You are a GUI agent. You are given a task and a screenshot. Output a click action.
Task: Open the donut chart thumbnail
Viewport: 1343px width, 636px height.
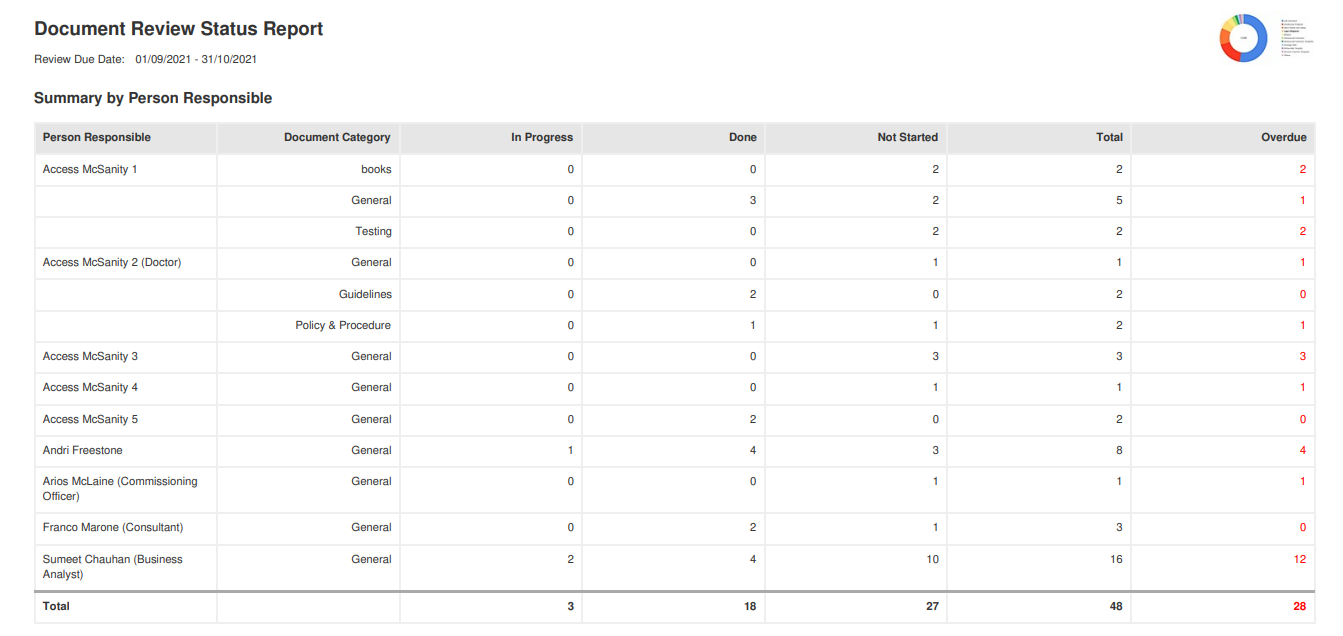click(x=1243, y=38)
